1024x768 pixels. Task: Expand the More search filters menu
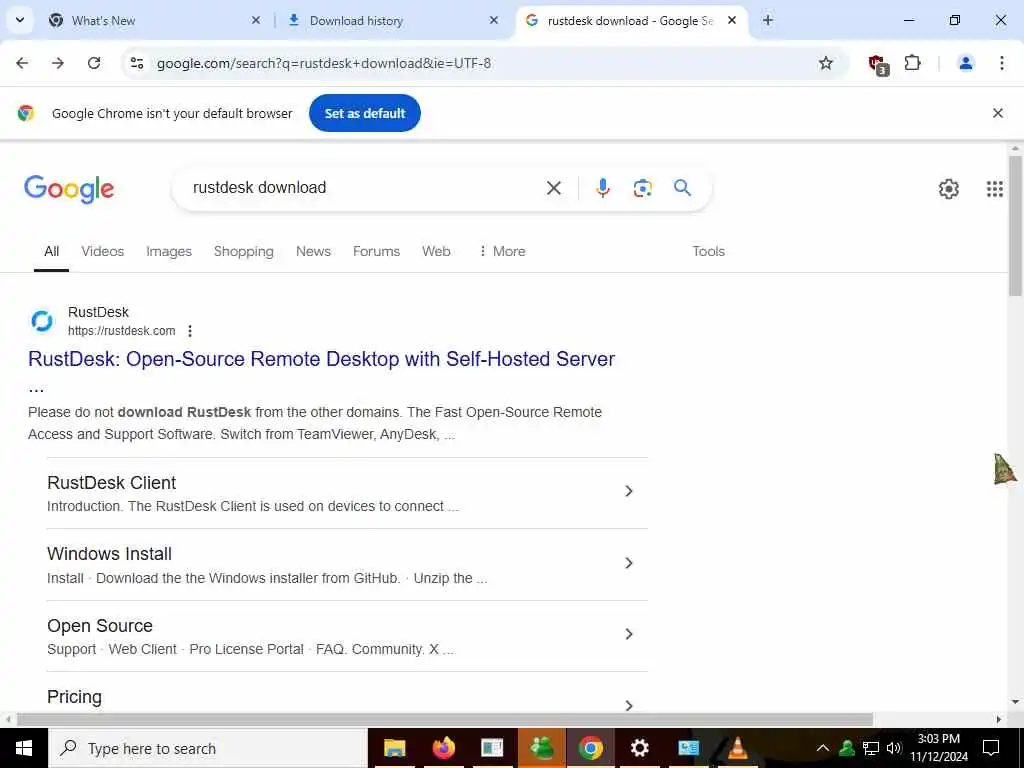[502, 251]
